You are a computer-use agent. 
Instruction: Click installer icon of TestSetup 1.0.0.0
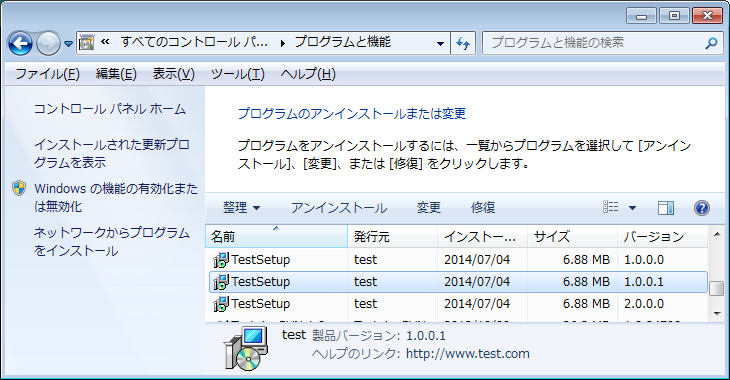click(x=221, y=260)
